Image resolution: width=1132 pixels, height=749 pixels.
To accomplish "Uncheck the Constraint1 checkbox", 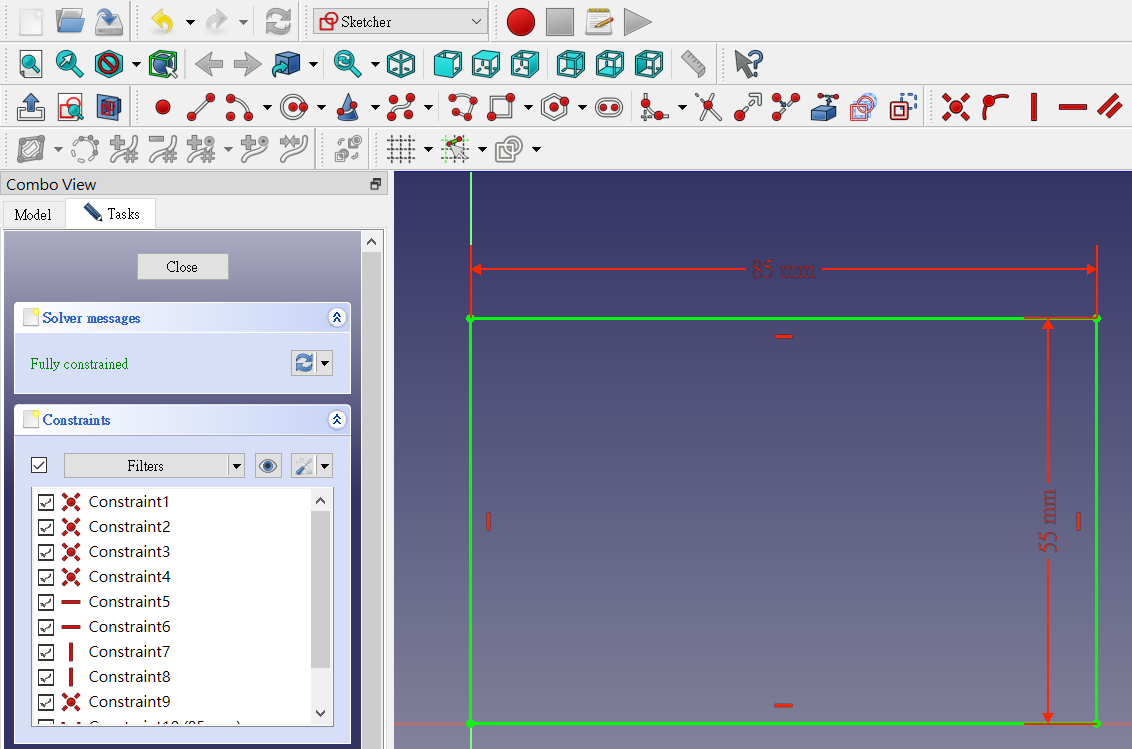I will coord(45,502).
